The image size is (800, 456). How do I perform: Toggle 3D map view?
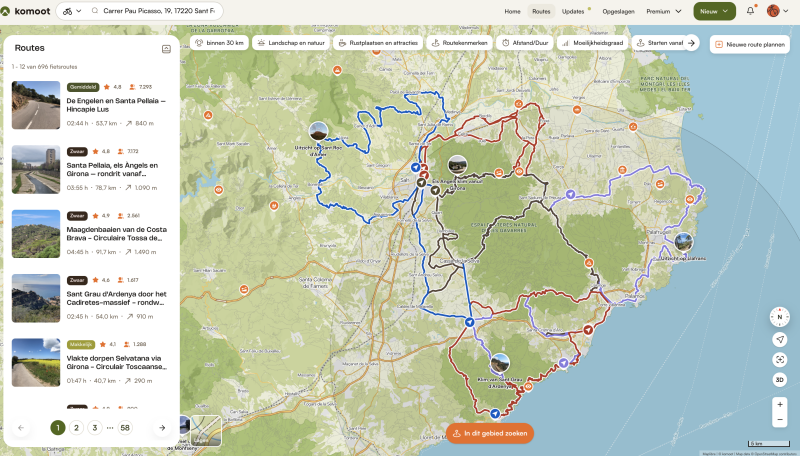779,380
